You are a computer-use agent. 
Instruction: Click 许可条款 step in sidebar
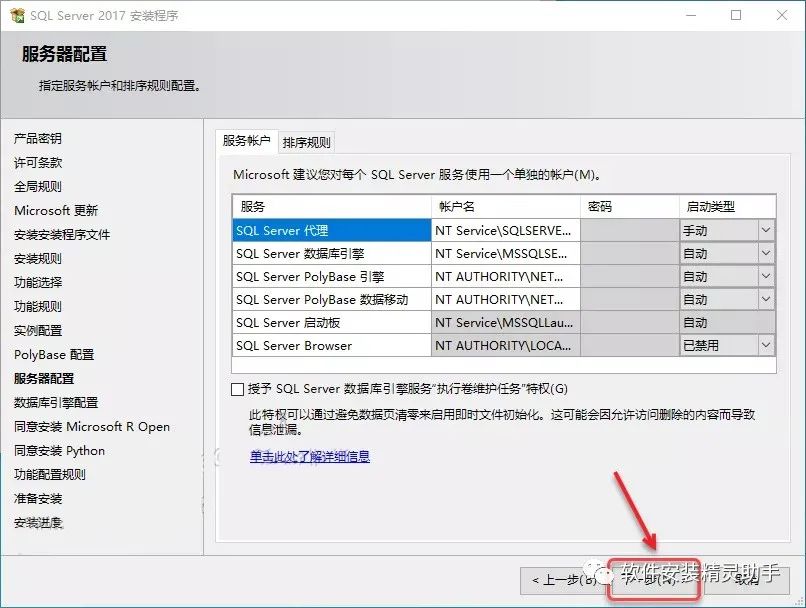coord(38,162)
